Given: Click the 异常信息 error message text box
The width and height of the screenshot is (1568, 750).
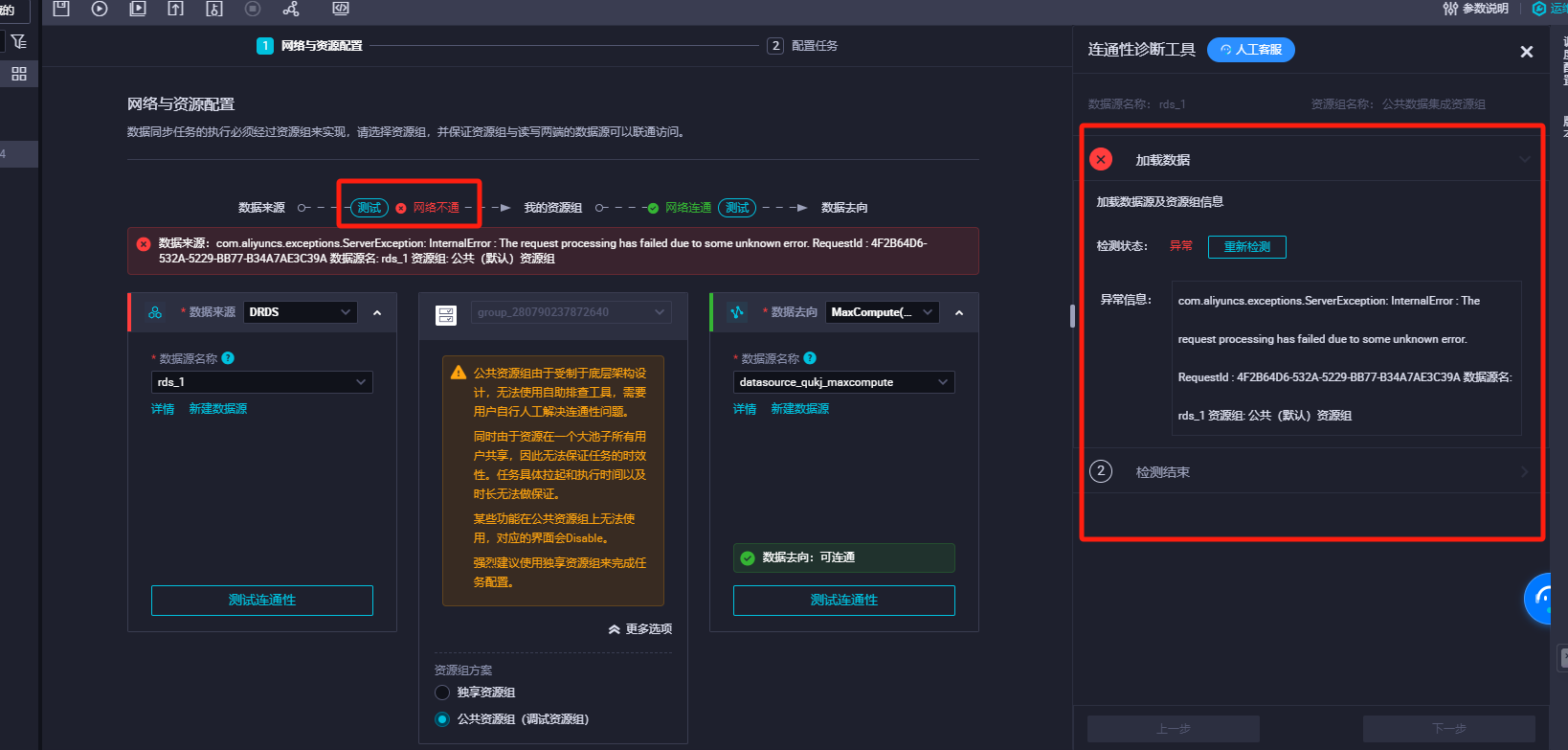Looking at the screenshot, I should 1347,358.
